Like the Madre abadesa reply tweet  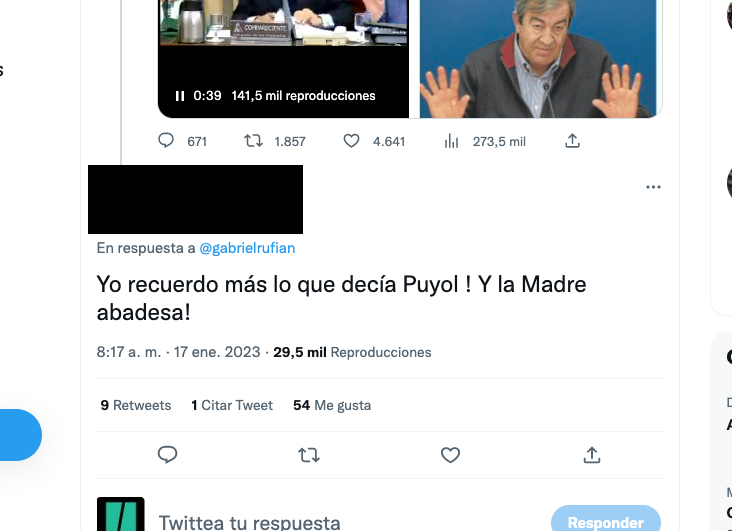click(x=450, y=455)
